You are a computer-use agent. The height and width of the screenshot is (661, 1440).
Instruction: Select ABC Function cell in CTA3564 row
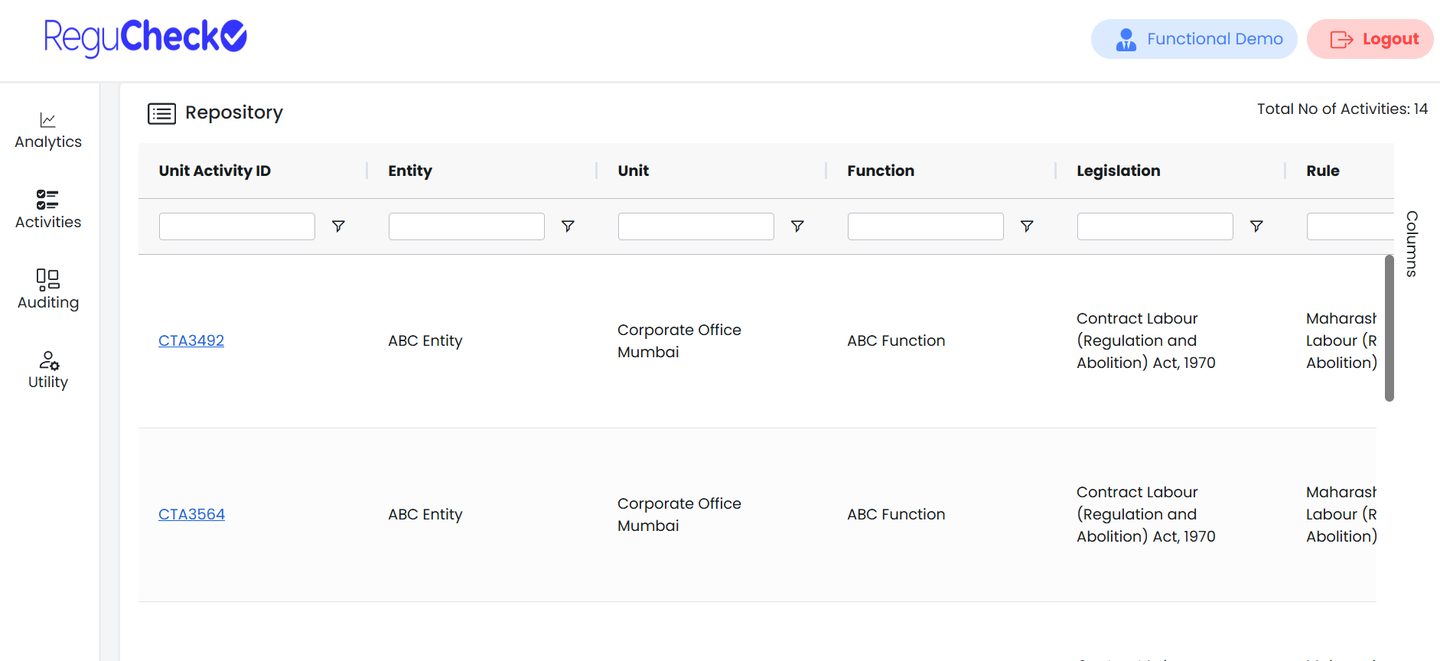pyautogui.click(x=896, y=515)
